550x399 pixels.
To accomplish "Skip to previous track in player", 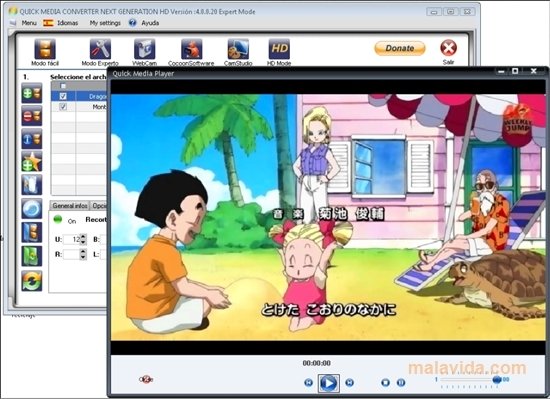I will click(x=308, y=383).
